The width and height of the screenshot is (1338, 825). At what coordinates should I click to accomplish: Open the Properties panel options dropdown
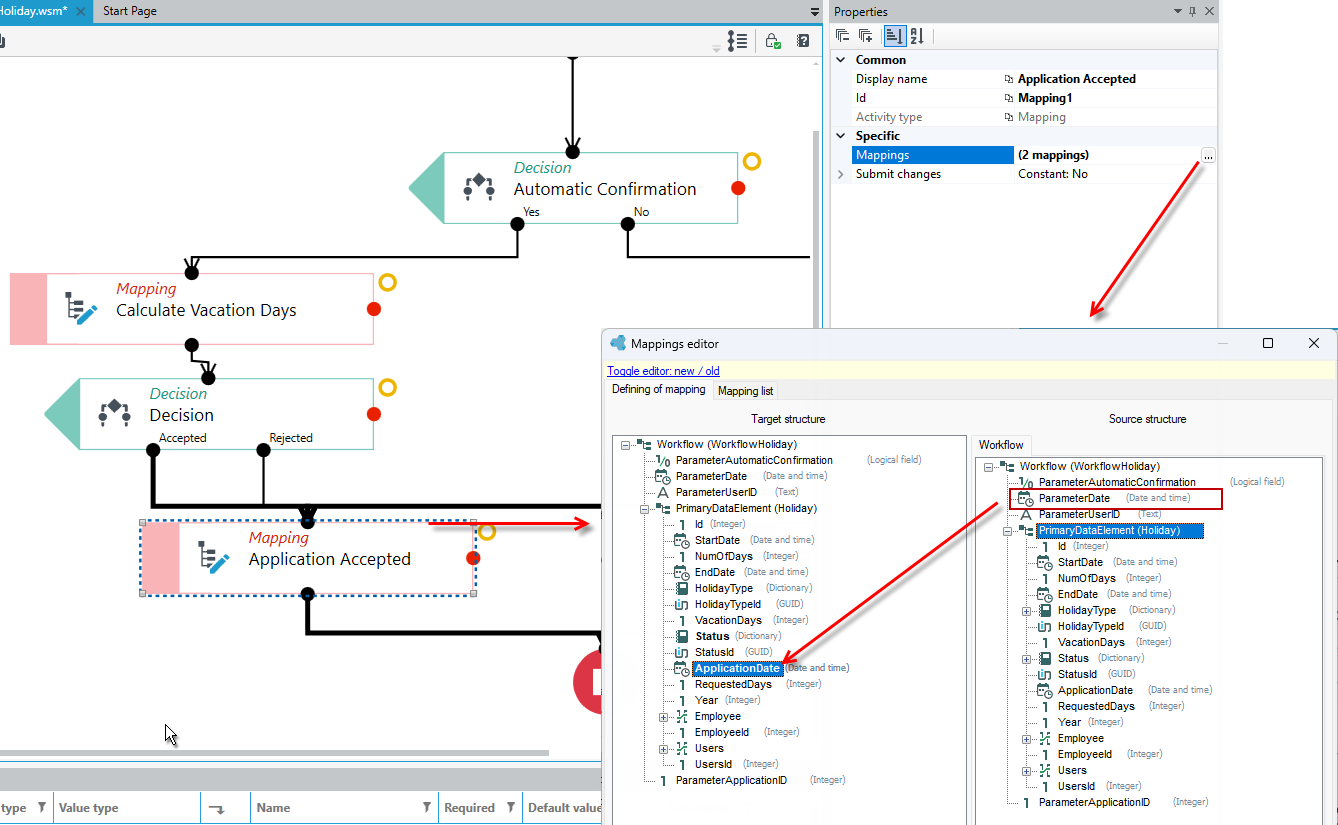(x=1177, y=11)
